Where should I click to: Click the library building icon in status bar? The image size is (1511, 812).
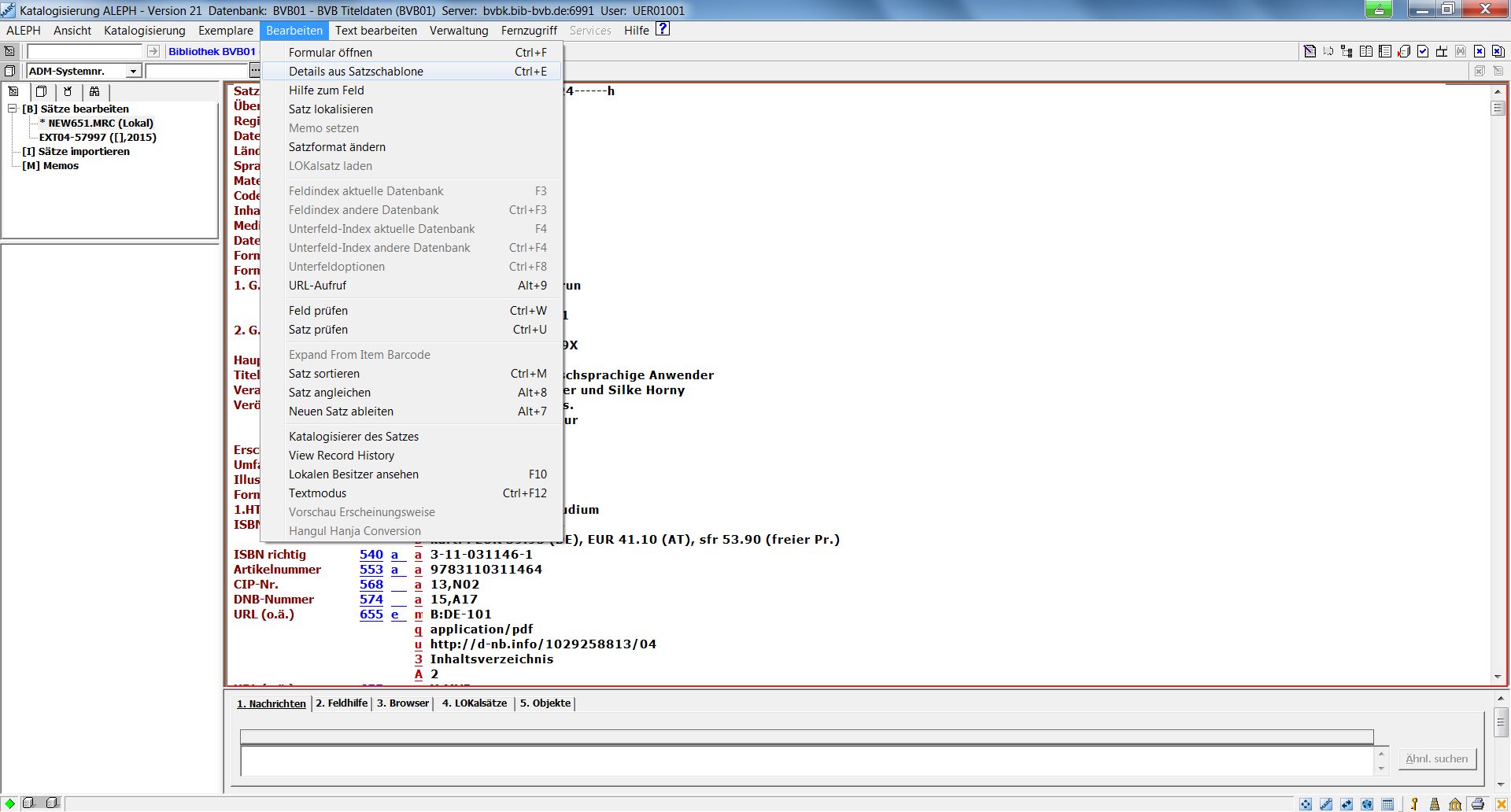point(1455,803)
